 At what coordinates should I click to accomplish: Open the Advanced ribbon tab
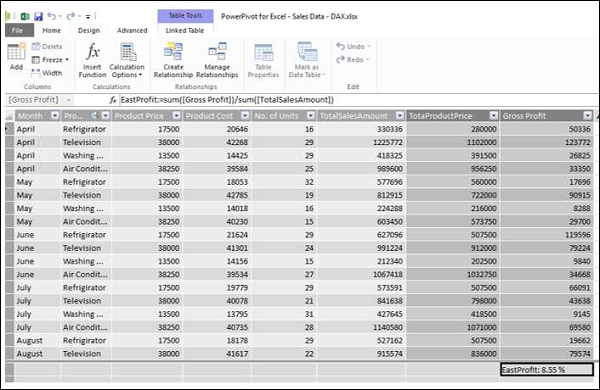click(132, 31)
